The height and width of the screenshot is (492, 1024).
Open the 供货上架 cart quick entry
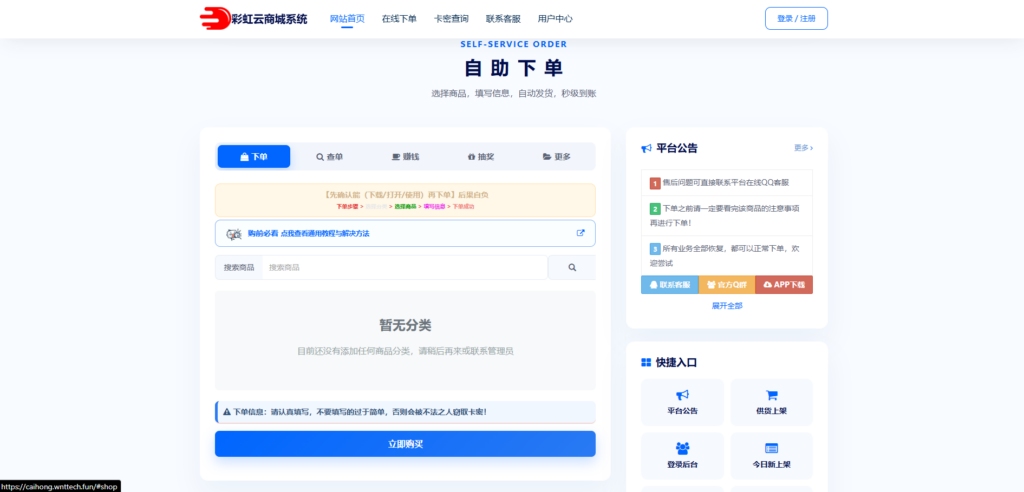coord(771,402)
